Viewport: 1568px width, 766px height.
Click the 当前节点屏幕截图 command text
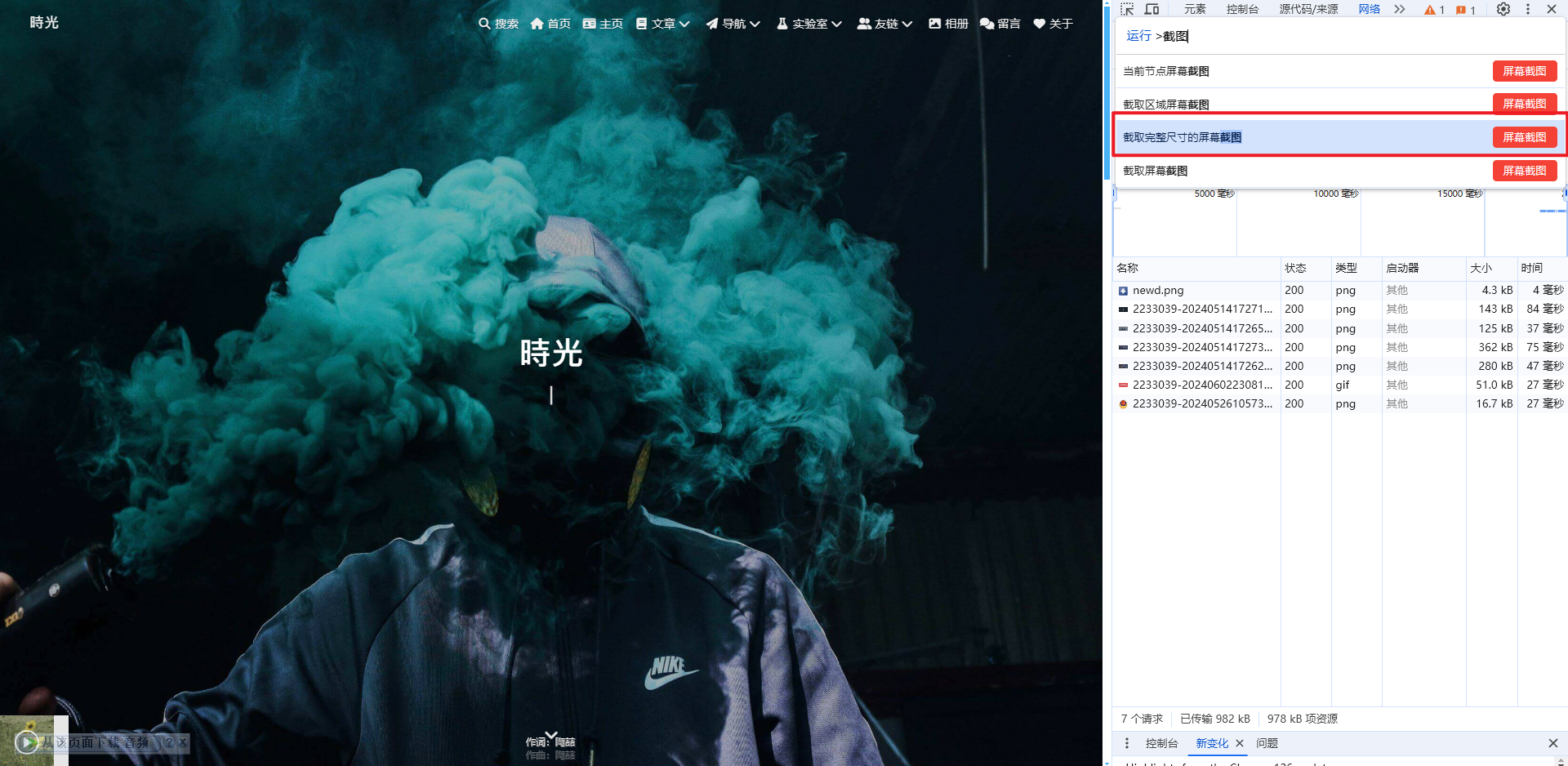coord(1165,71)
